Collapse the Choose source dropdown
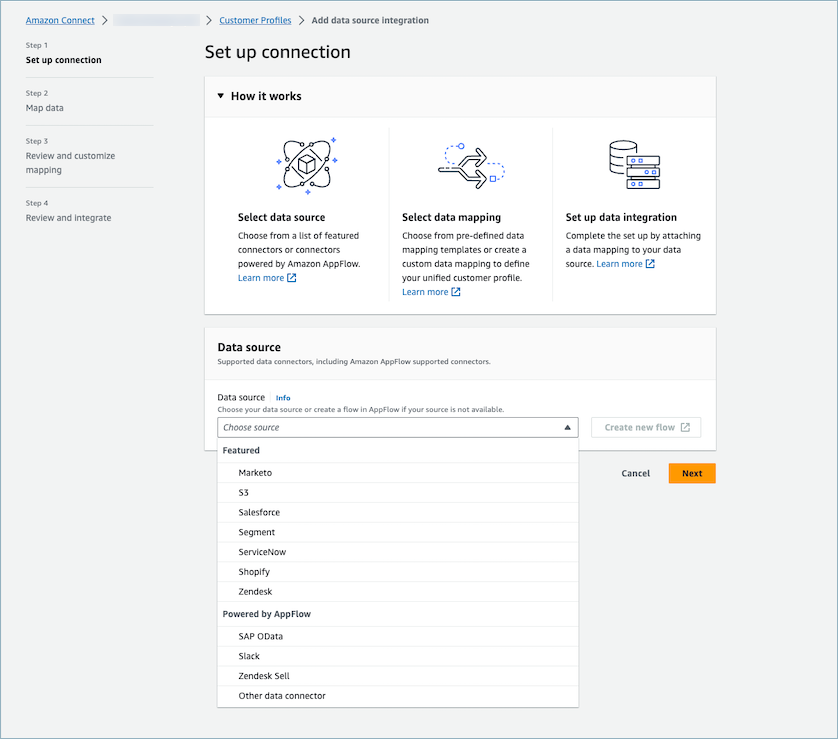Image resolution: width=838 pixels, height=739 pixels. [x=570, y=427]
